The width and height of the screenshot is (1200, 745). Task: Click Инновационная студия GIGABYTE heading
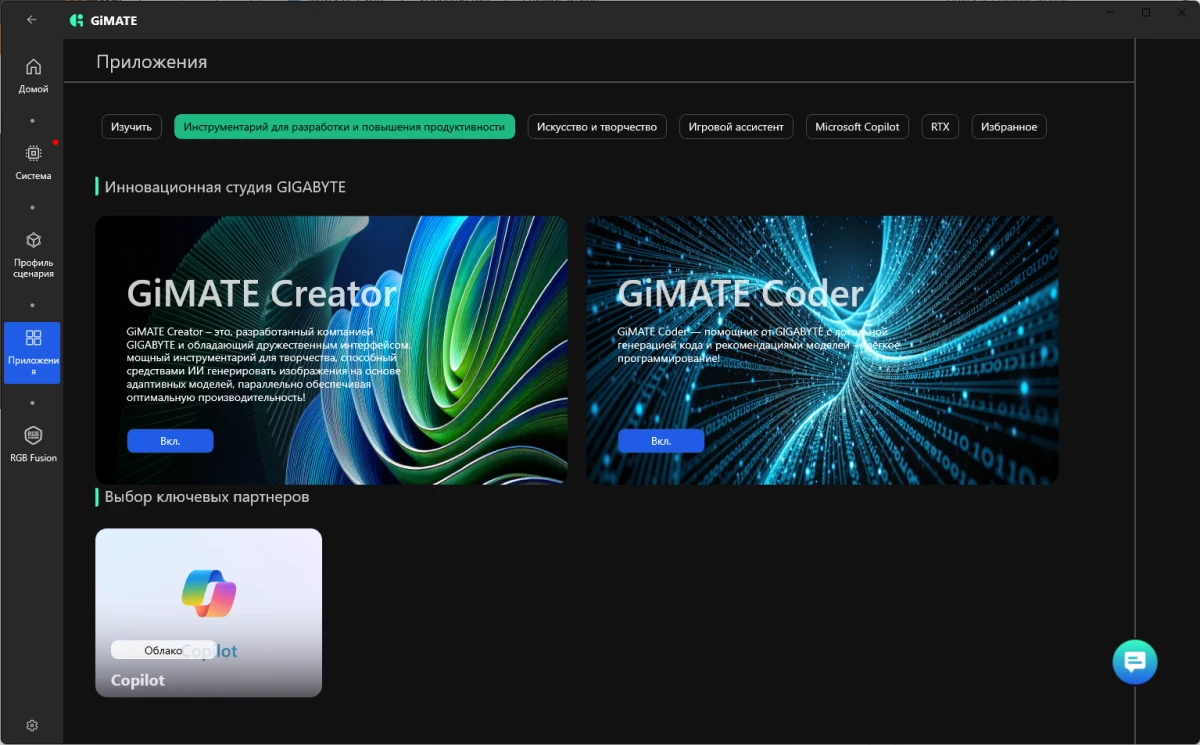pos(225,187)
